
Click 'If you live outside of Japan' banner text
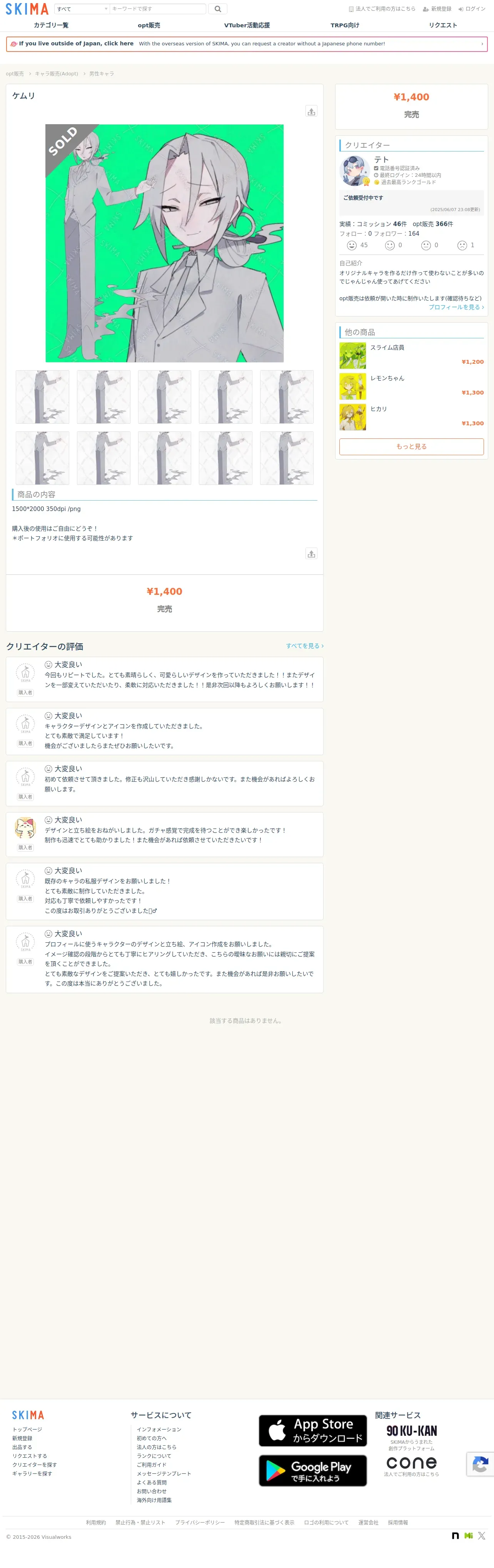click(76, 44)
